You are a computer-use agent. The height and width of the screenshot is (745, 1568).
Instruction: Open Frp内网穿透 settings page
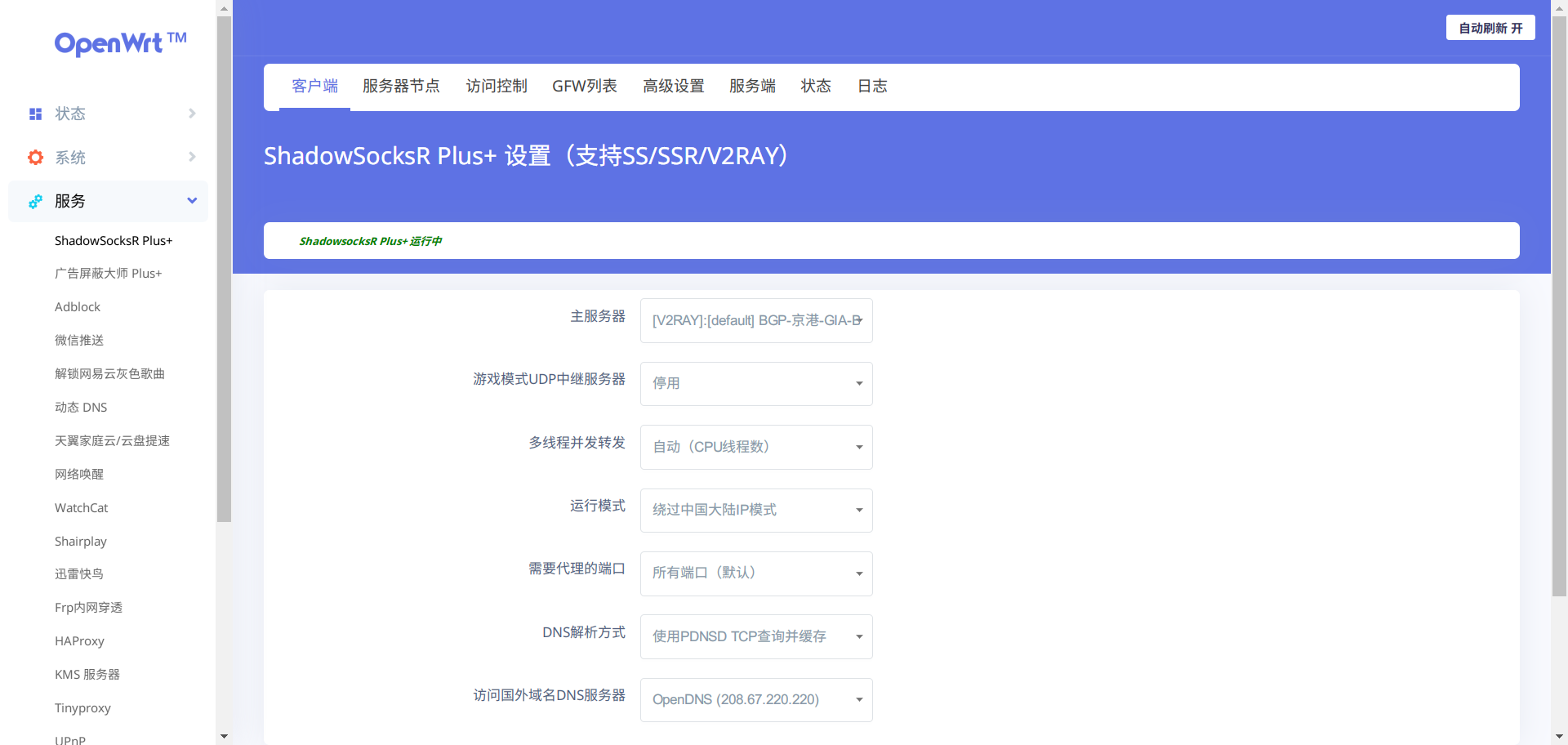[89, 607]
